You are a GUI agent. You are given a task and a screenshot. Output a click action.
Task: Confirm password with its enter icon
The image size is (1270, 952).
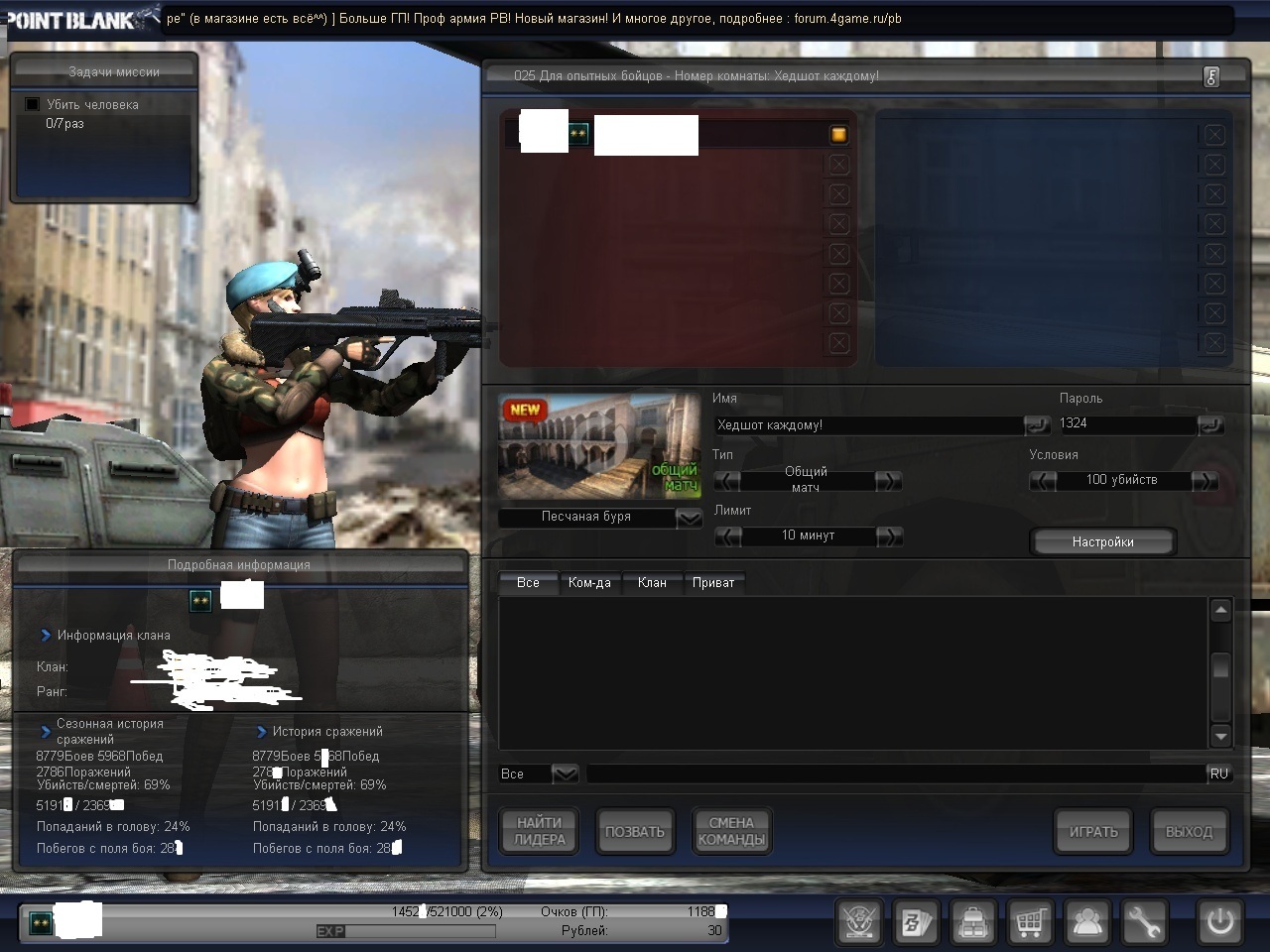(1210, 425)
